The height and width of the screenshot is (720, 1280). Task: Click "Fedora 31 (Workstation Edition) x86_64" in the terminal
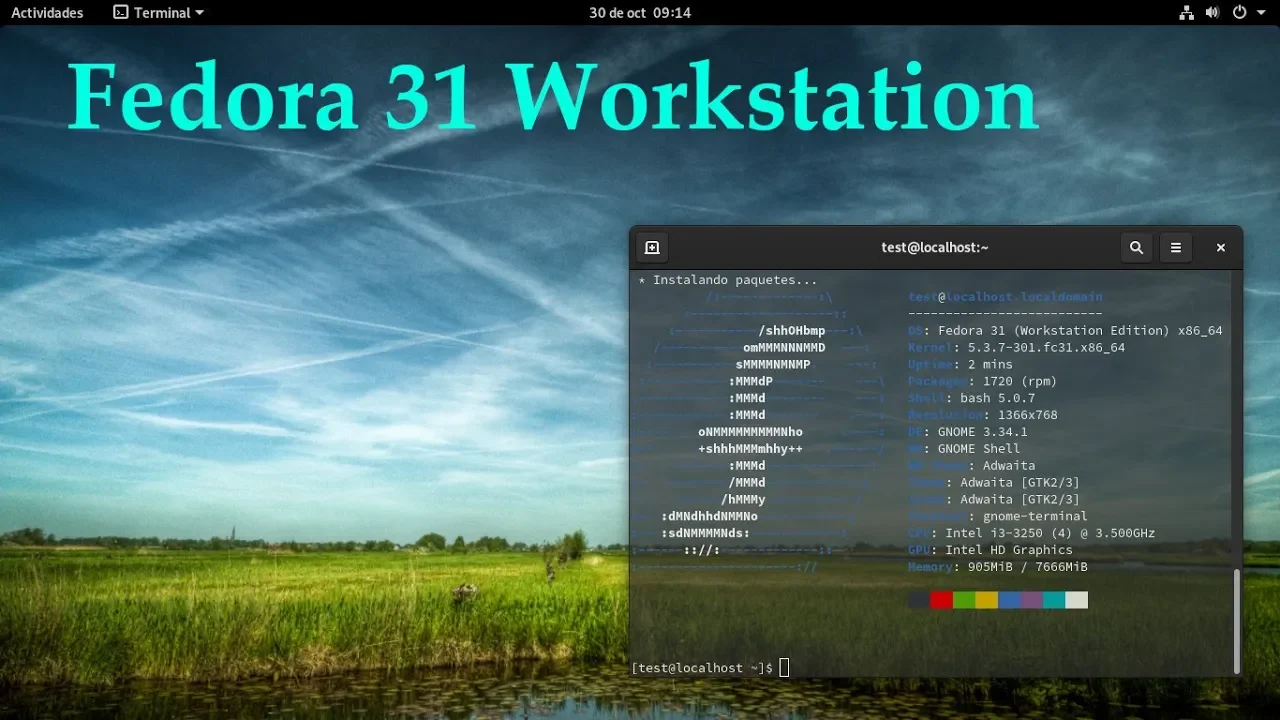(1080, 331)
